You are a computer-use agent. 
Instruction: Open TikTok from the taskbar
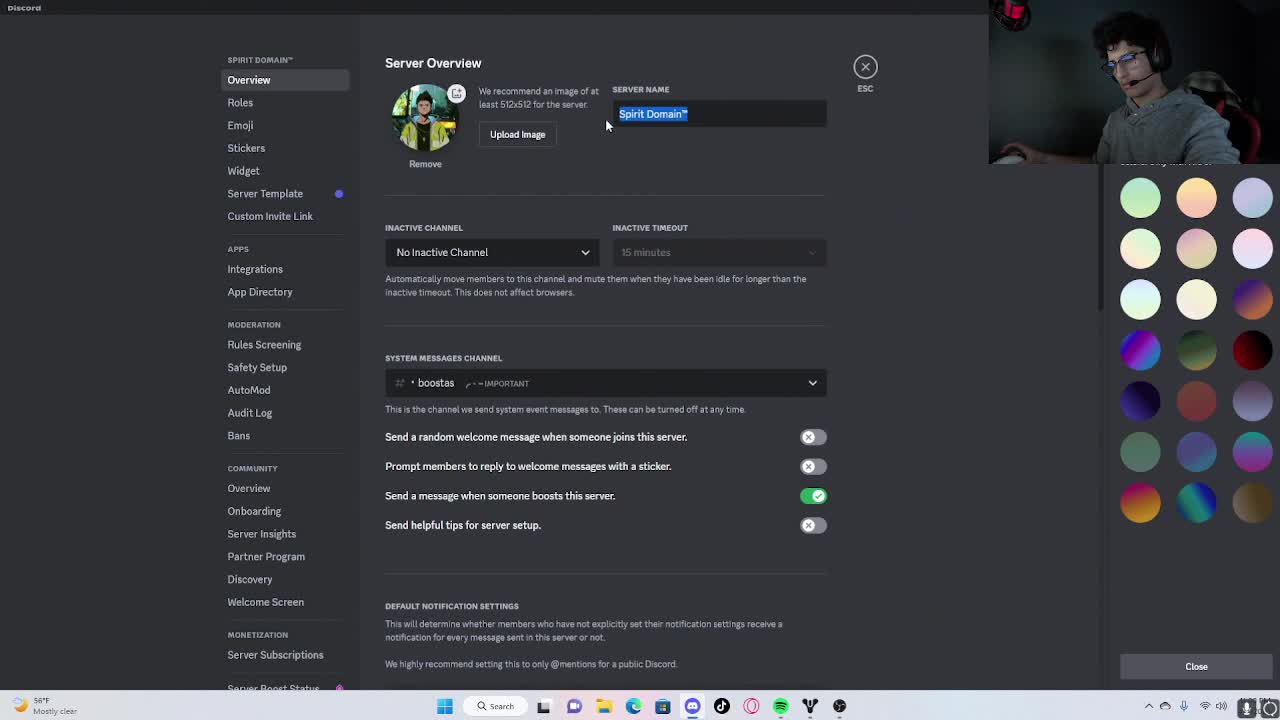click(722, 706)
